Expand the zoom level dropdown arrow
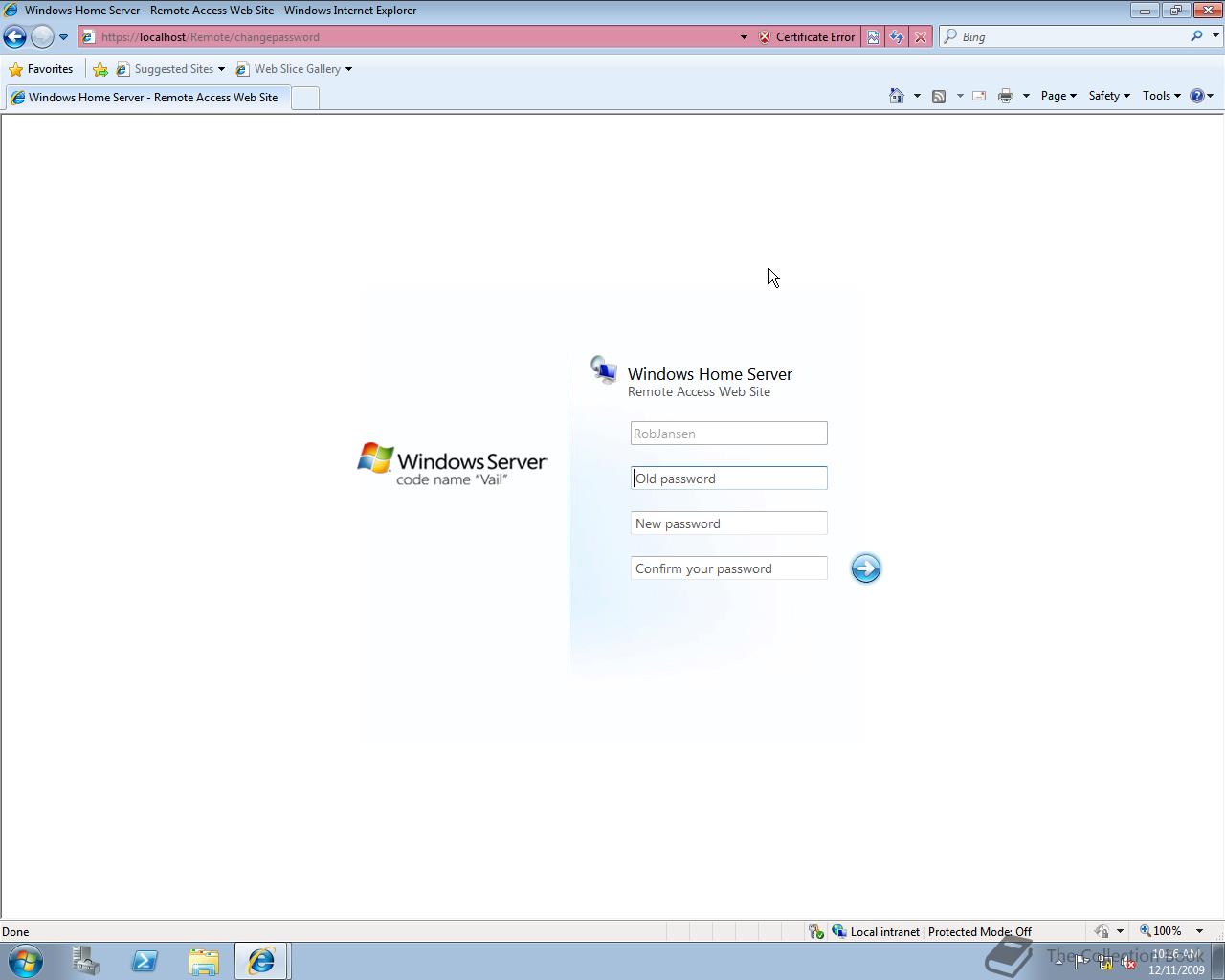1225x980 pixels. click(1199, 931)
